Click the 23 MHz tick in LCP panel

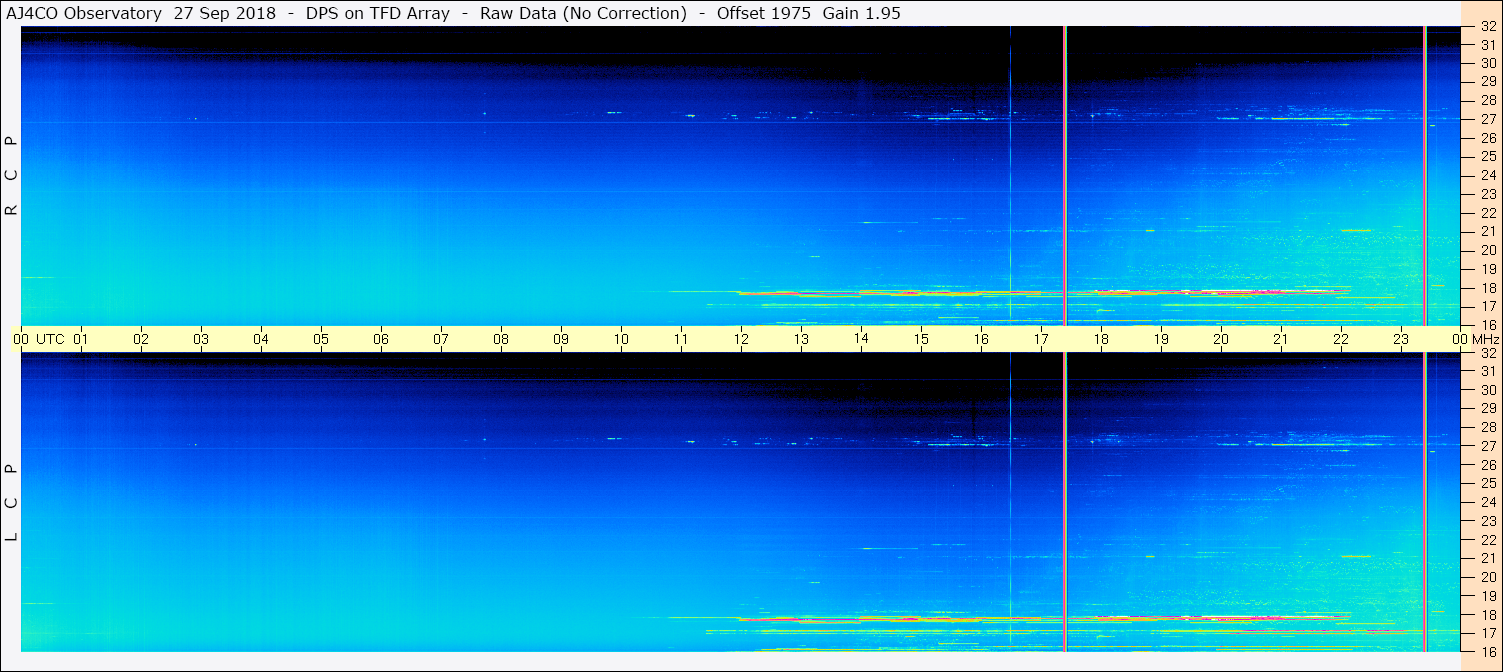tap(1487, 521)
